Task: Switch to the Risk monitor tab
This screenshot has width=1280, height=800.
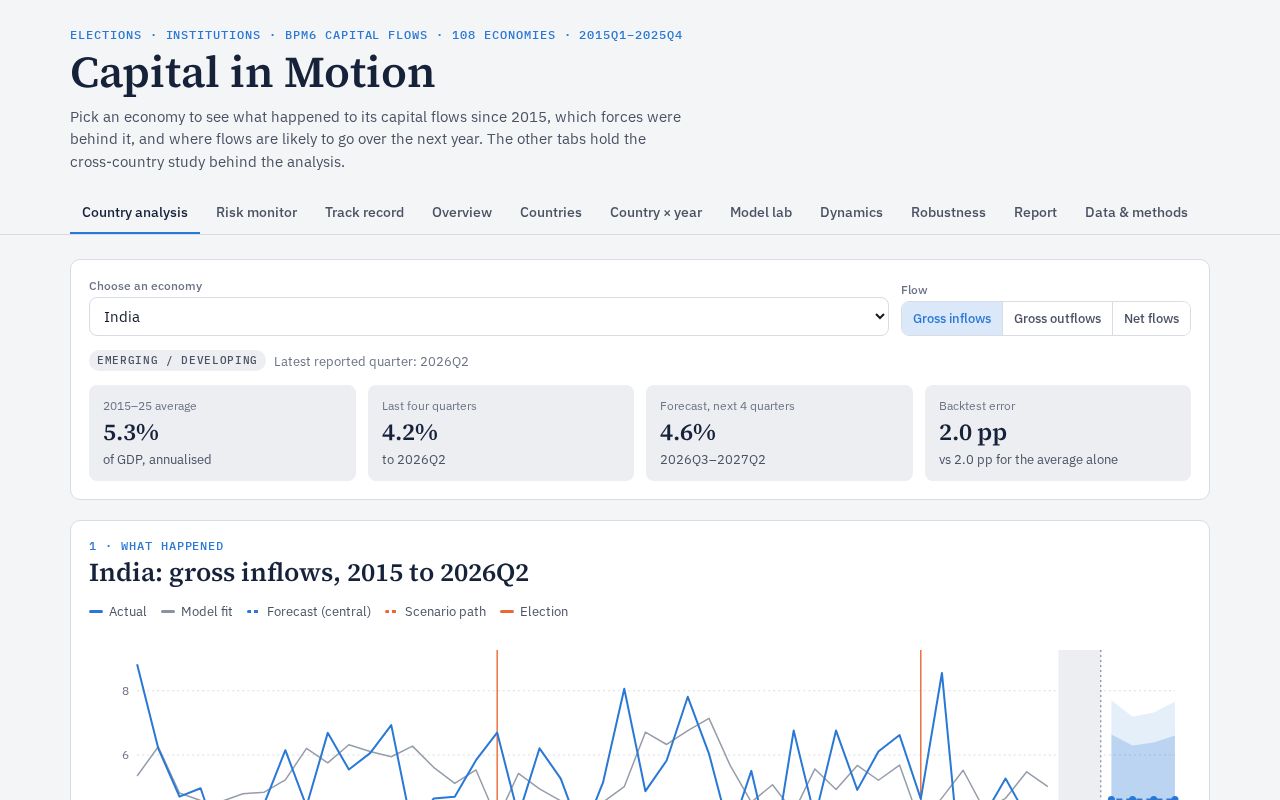Action: click(256, 212)
